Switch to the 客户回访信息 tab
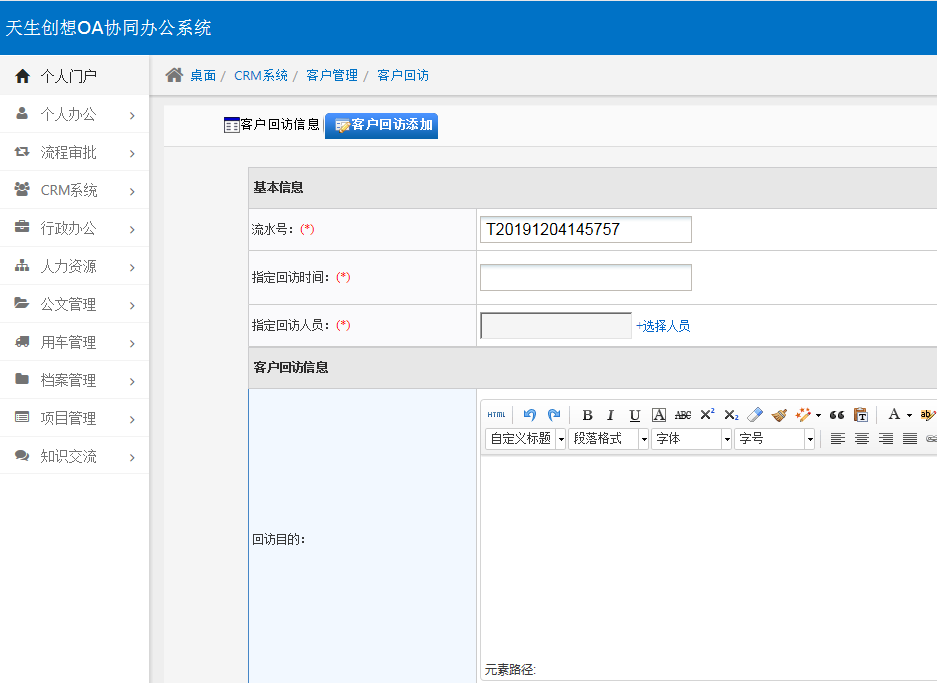937x683 pixels. pos(272,124)
